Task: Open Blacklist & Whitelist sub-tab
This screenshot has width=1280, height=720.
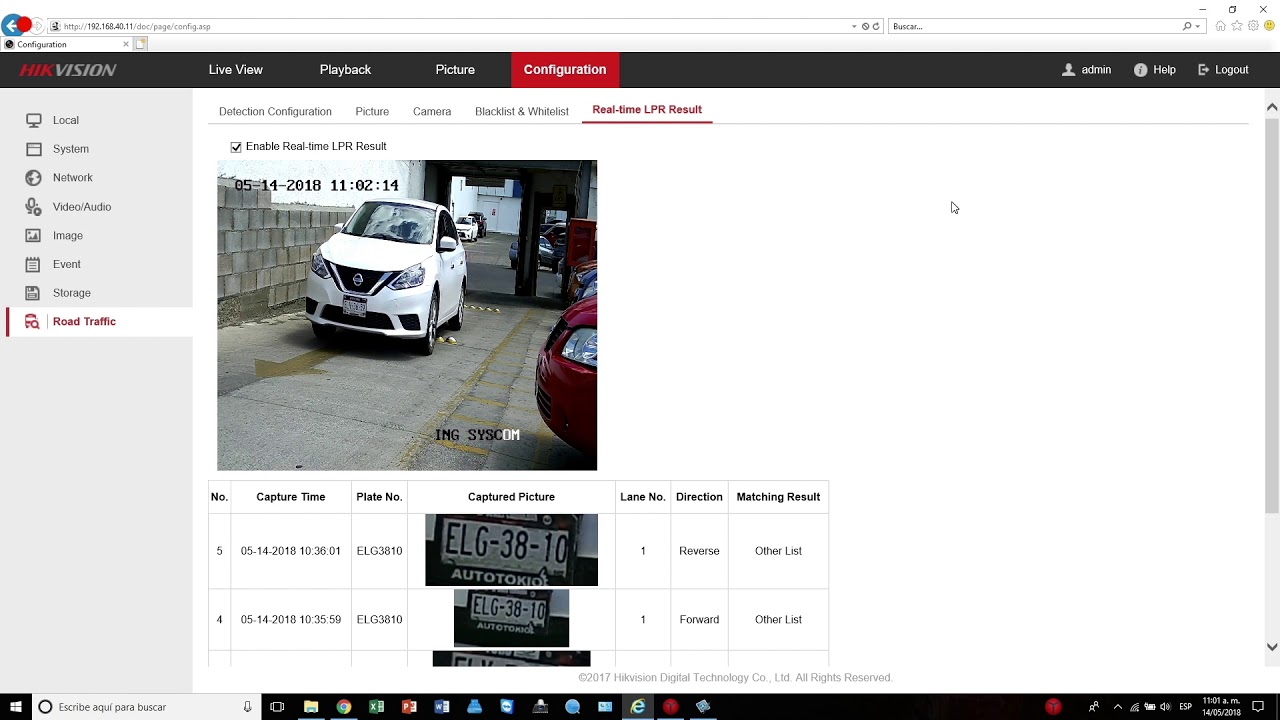Action: [521, 112]
